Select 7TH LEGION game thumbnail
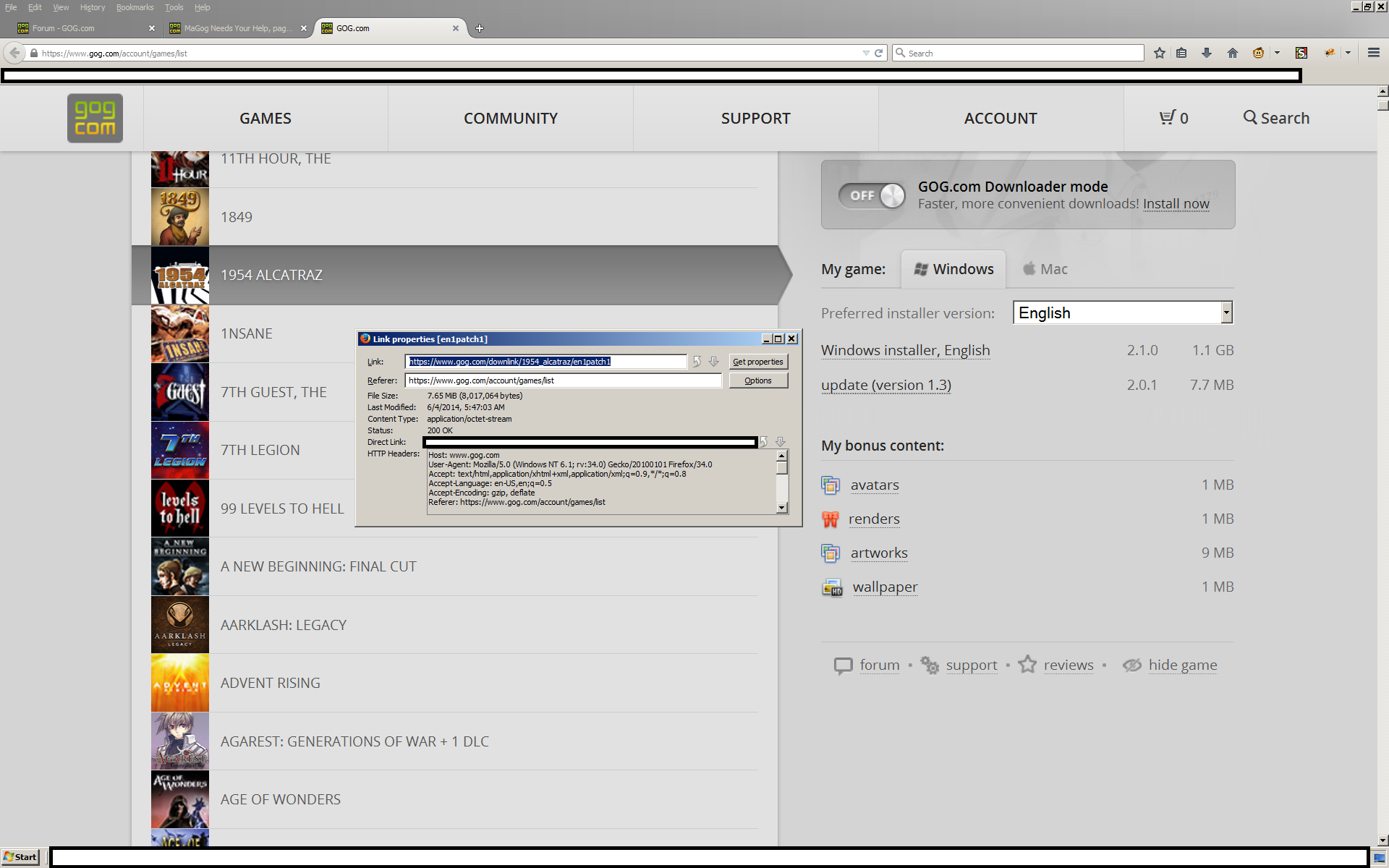This screenshot has width=1389, height=868. pyautogui.click(x=179, y=450)
